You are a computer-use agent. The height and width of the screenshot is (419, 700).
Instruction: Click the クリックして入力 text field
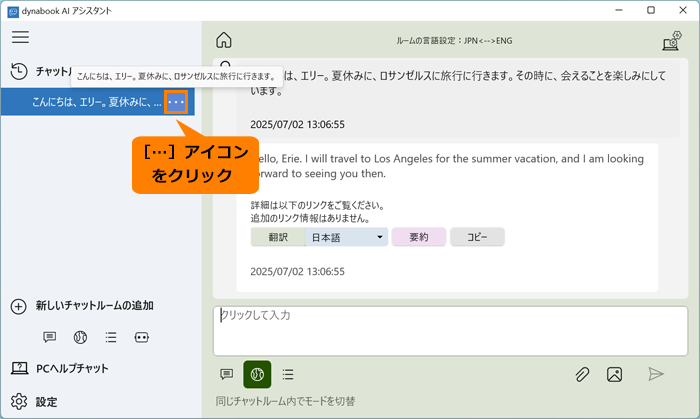tap(450, 331)
